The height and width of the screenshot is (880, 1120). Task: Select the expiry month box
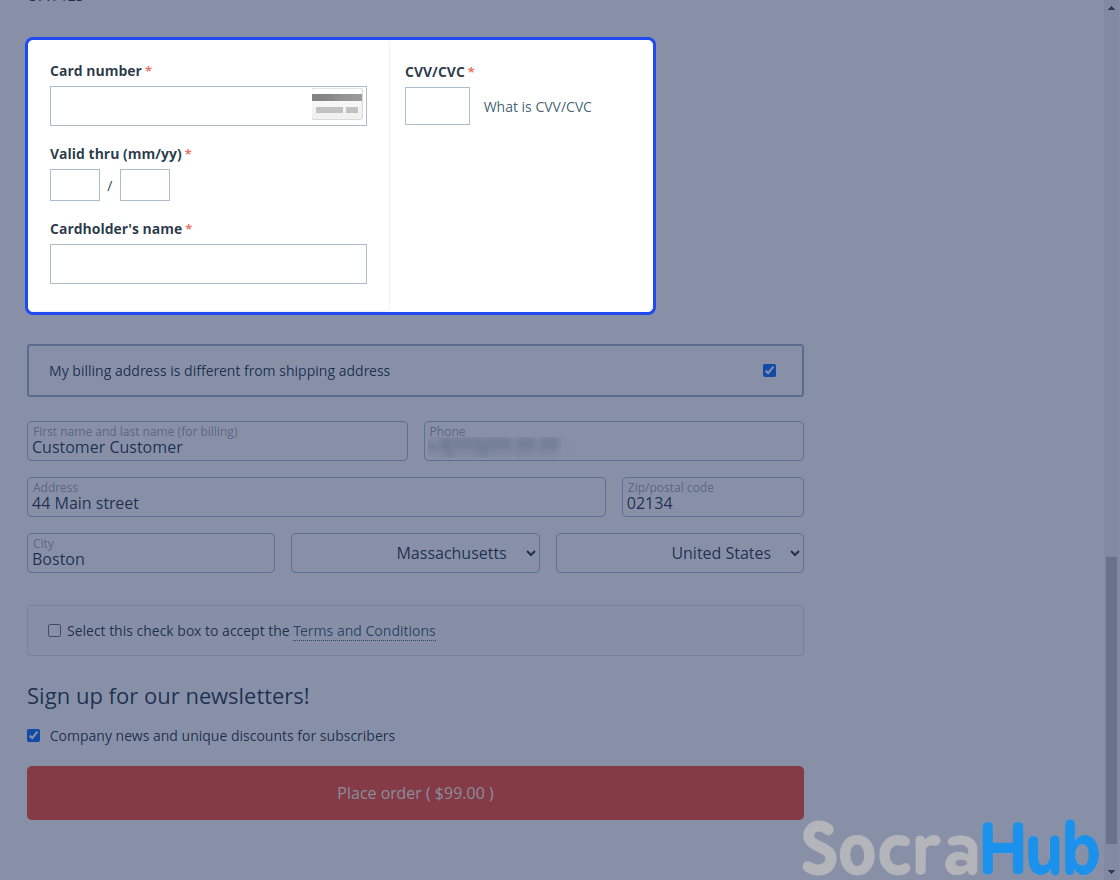pos(75,185)
